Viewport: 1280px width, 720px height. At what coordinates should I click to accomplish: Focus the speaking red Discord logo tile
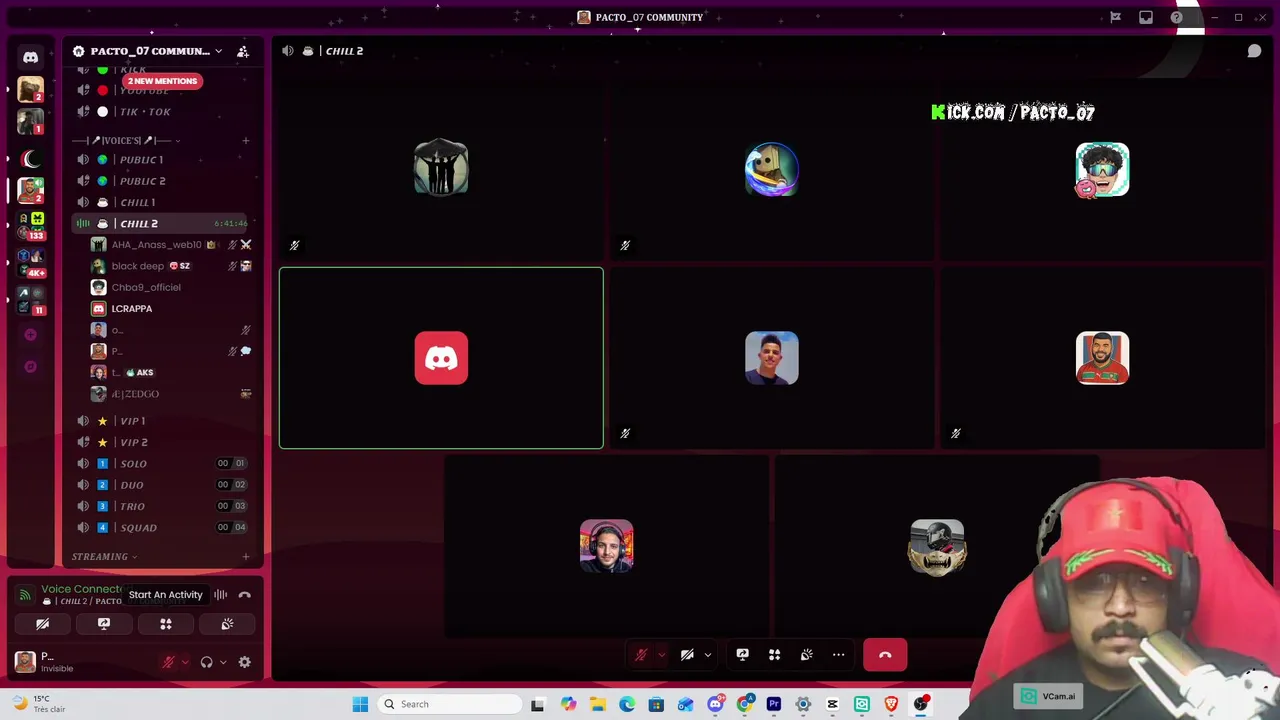pyautogui.click(x=441, y=358)
